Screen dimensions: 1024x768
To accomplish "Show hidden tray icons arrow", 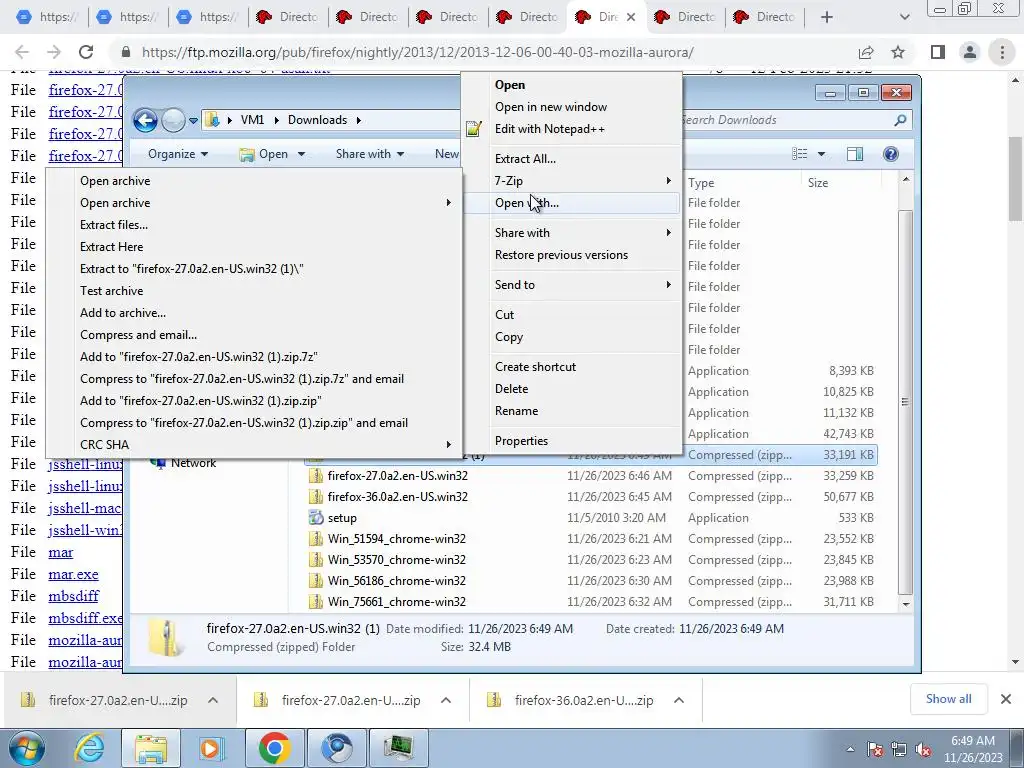I will [x=850, y=750].
